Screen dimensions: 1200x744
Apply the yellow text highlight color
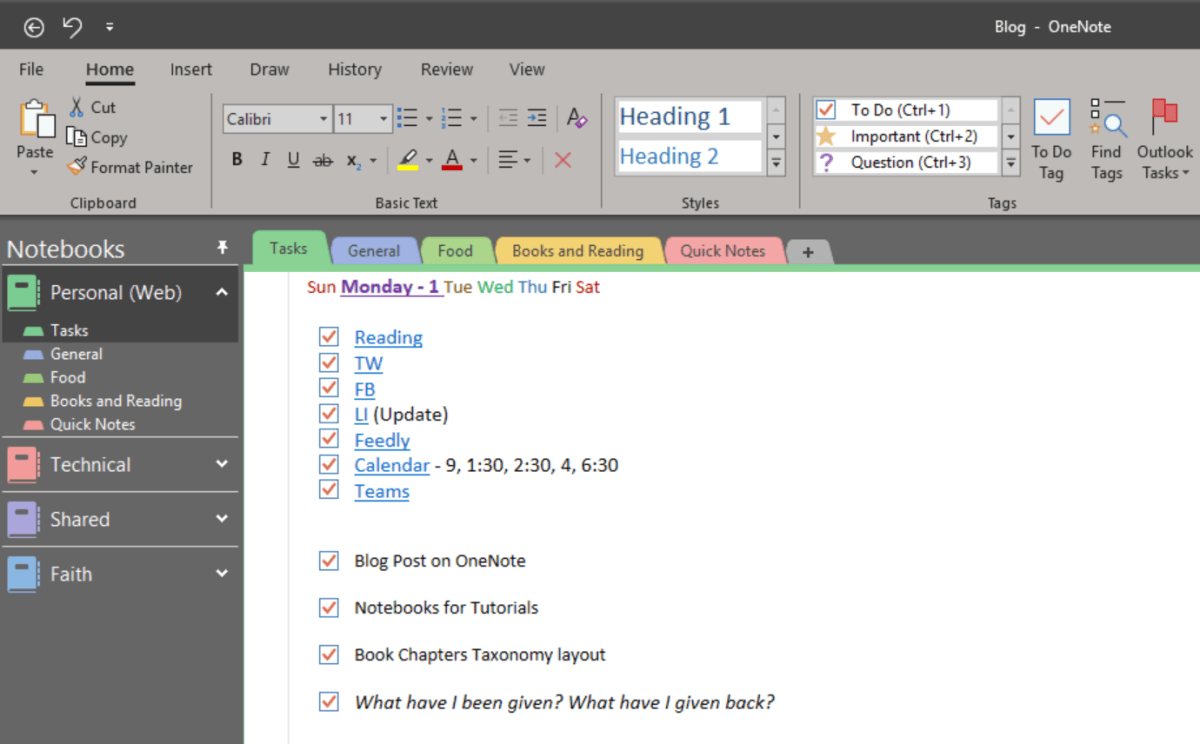pos(408,160)
